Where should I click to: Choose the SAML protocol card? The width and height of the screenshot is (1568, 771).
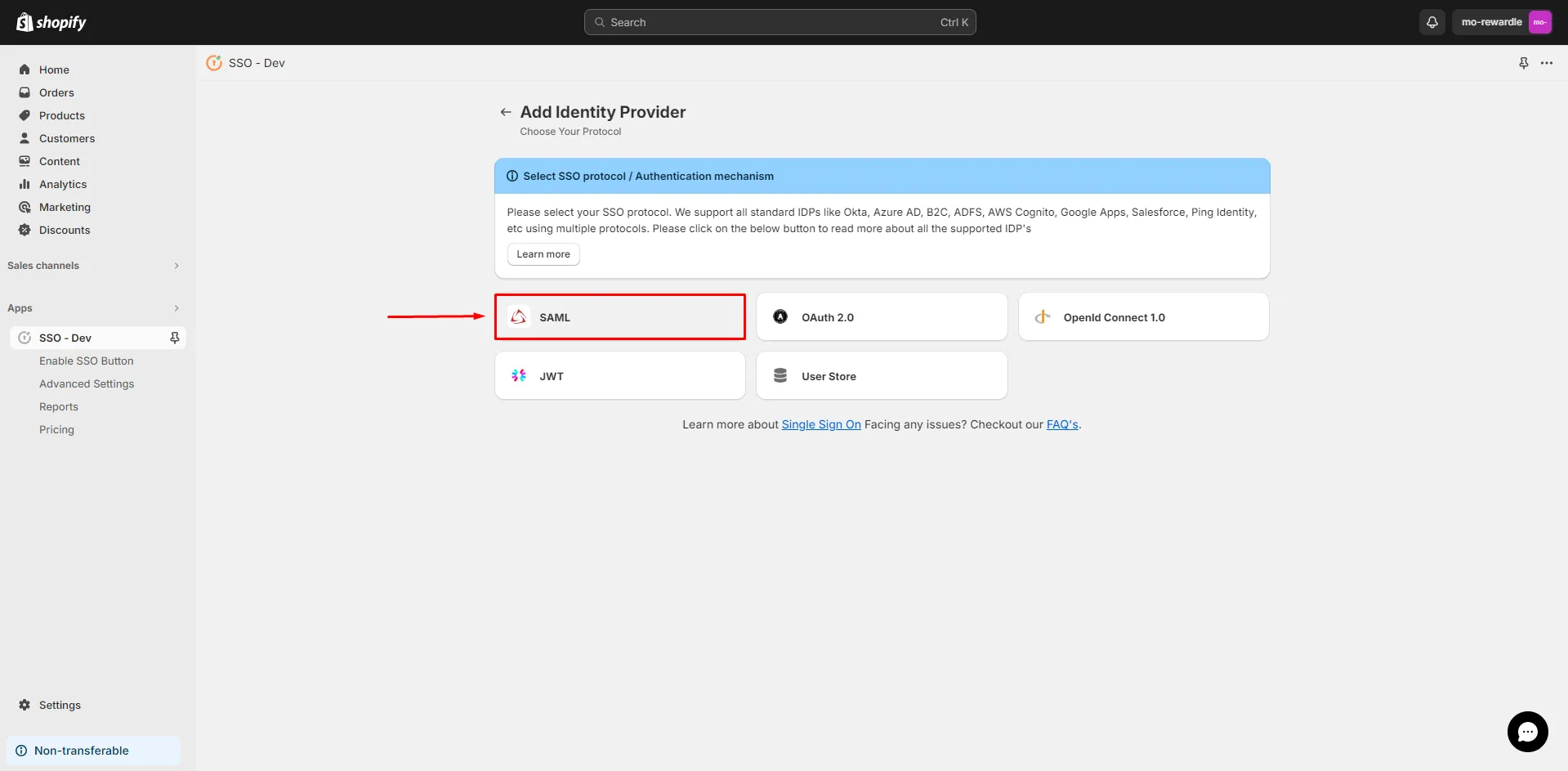pos(619,317)
